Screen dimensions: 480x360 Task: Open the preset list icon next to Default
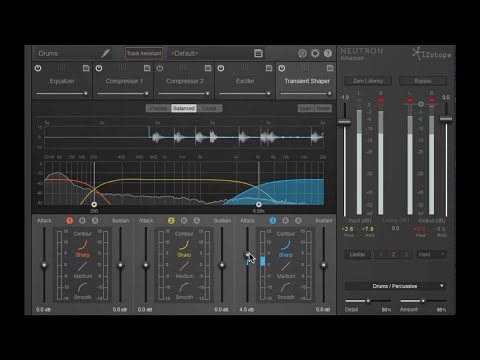(x=258, y=53)
